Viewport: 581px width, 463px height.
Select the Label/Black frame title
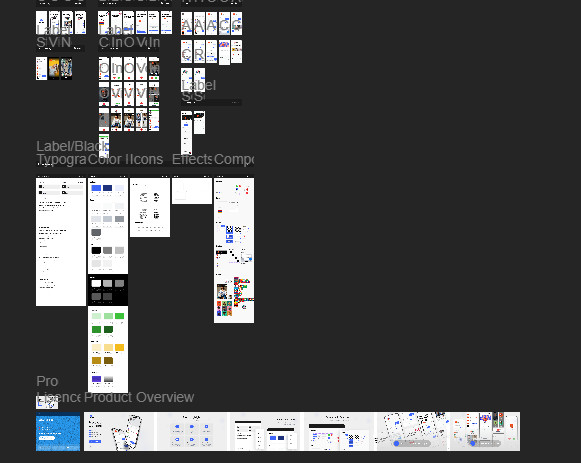(x=73, y=146)
